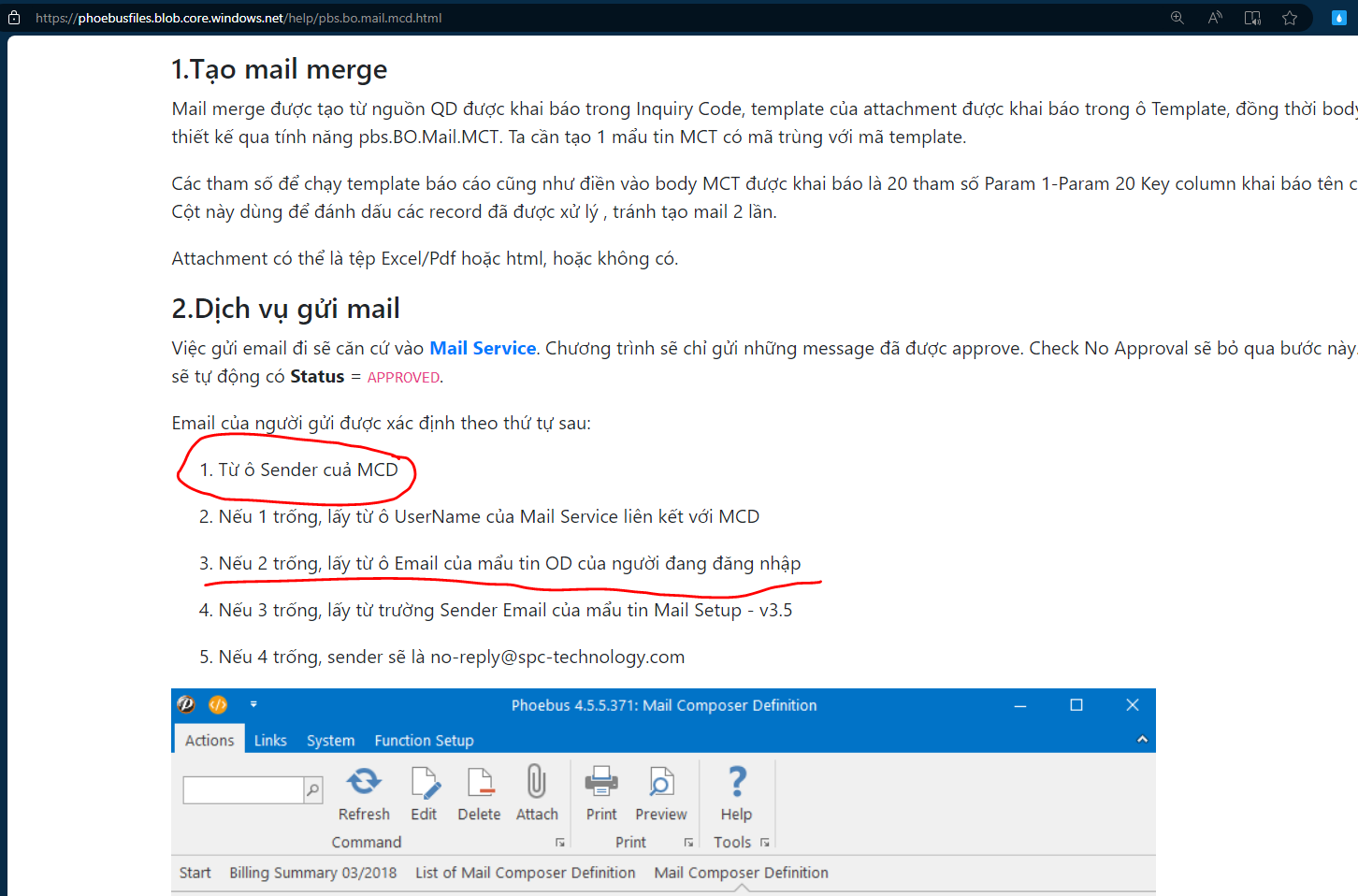Click the browser zoom magnifier icon
This screenshot has width=1358, height=896.
pyautogui.click(x=1177, y=18)
